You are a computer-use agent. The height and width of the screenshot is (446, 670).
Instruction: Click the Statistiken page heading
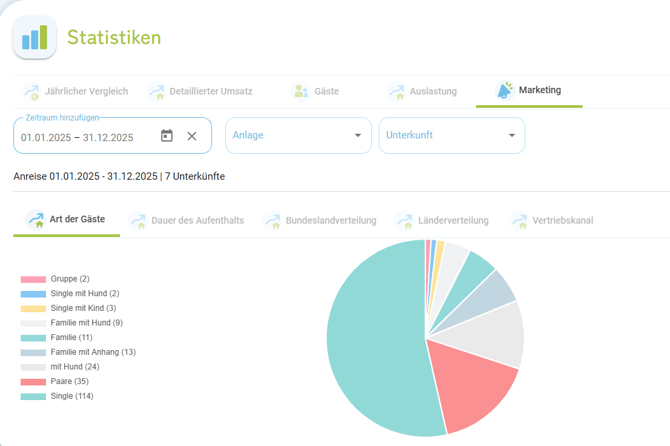tap(114, 38)
